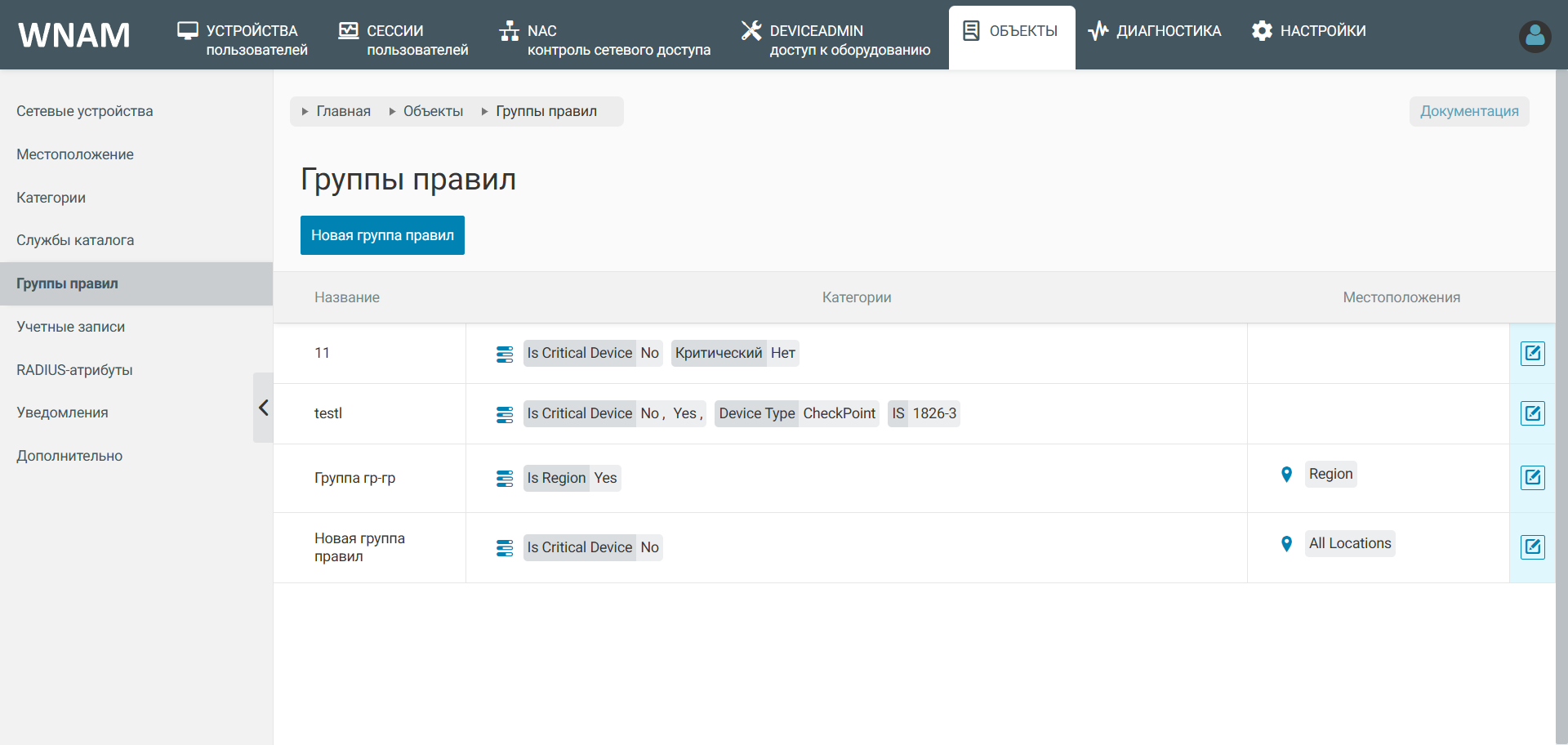
Task: Click the location pin beside All Locations
Action: 1286,544
